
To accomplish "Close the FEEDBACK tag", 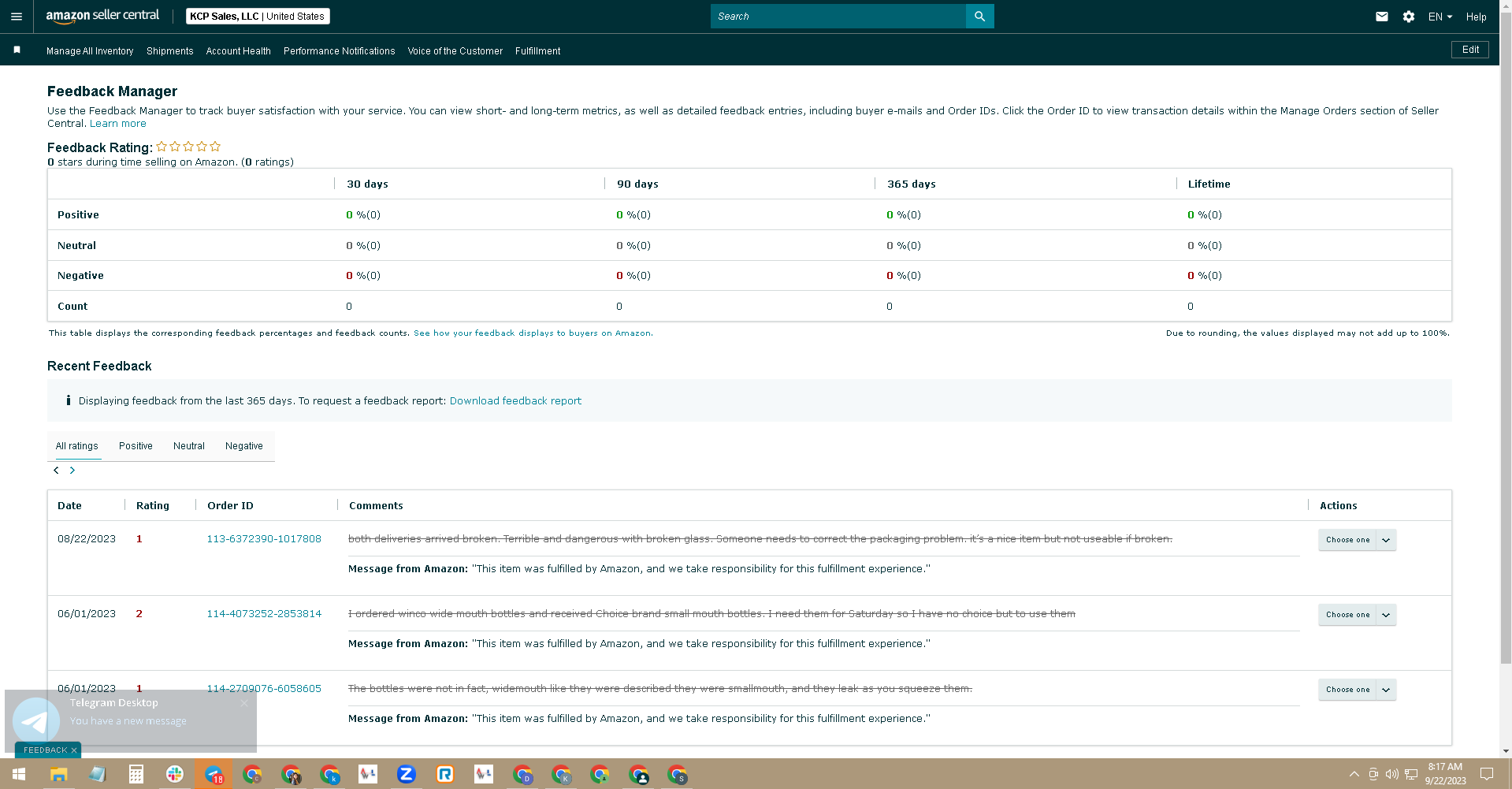I will 74,750.
